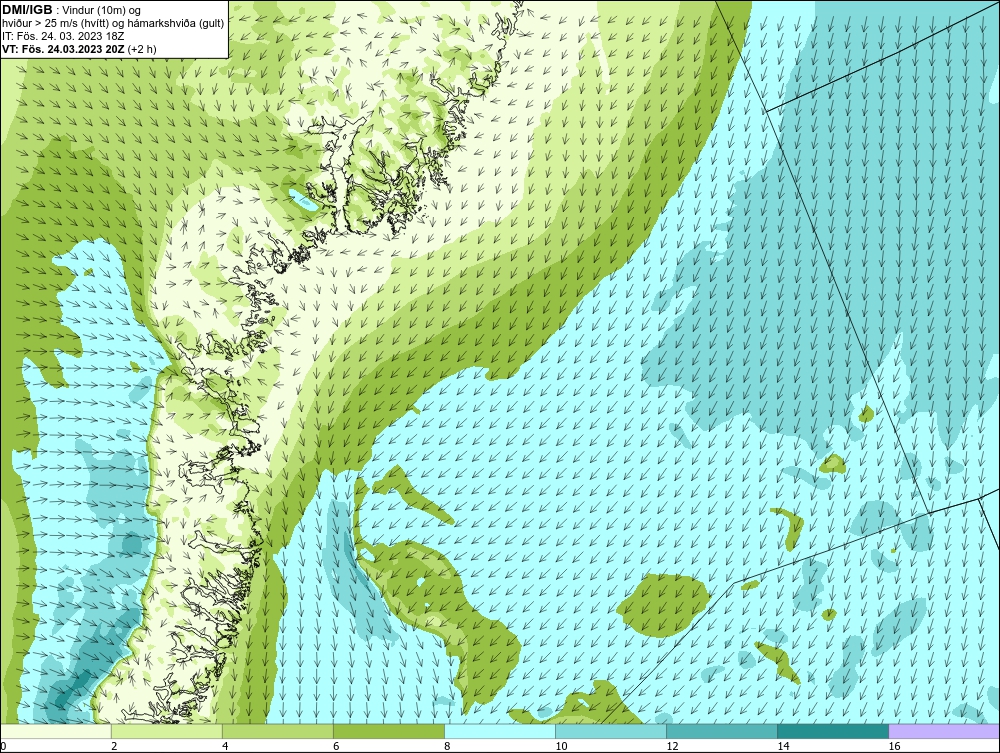
Task: Click the legend label '10'
Action: (x=561, y=746)
